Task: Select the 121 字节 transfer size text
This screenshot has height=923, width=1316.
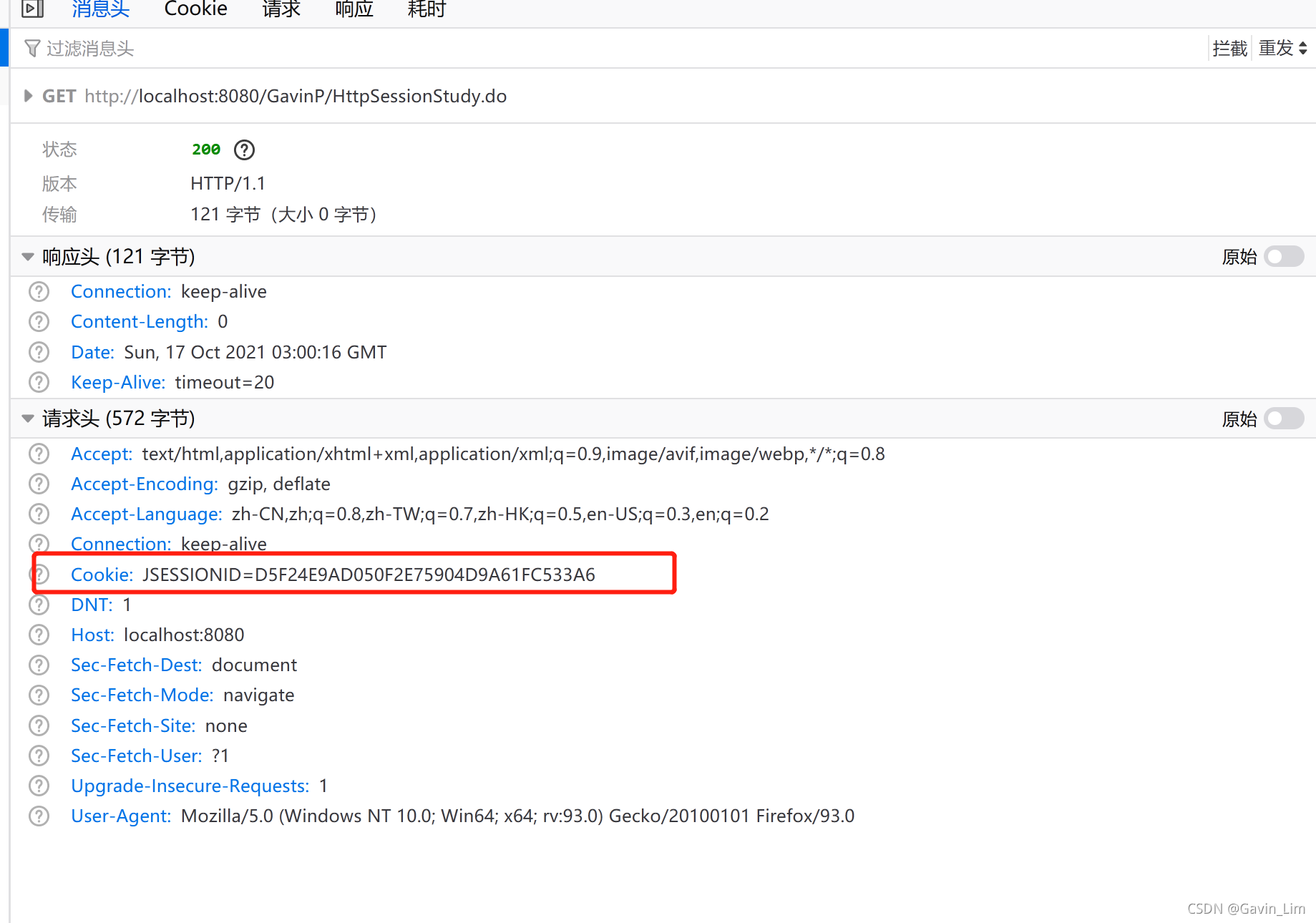Action: coord(225,215)
